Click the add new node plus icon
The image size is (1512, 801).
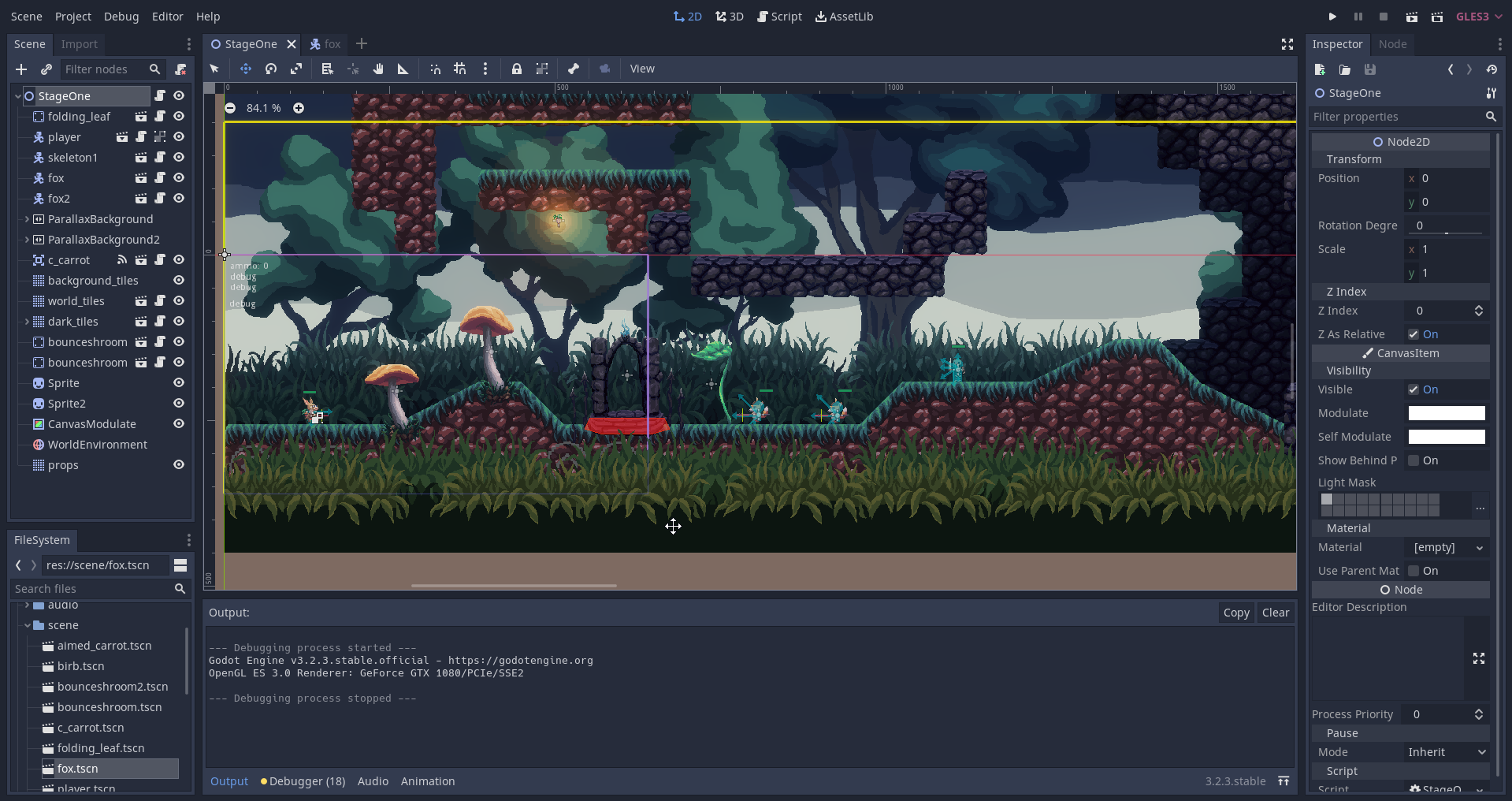tap(21, 69)
